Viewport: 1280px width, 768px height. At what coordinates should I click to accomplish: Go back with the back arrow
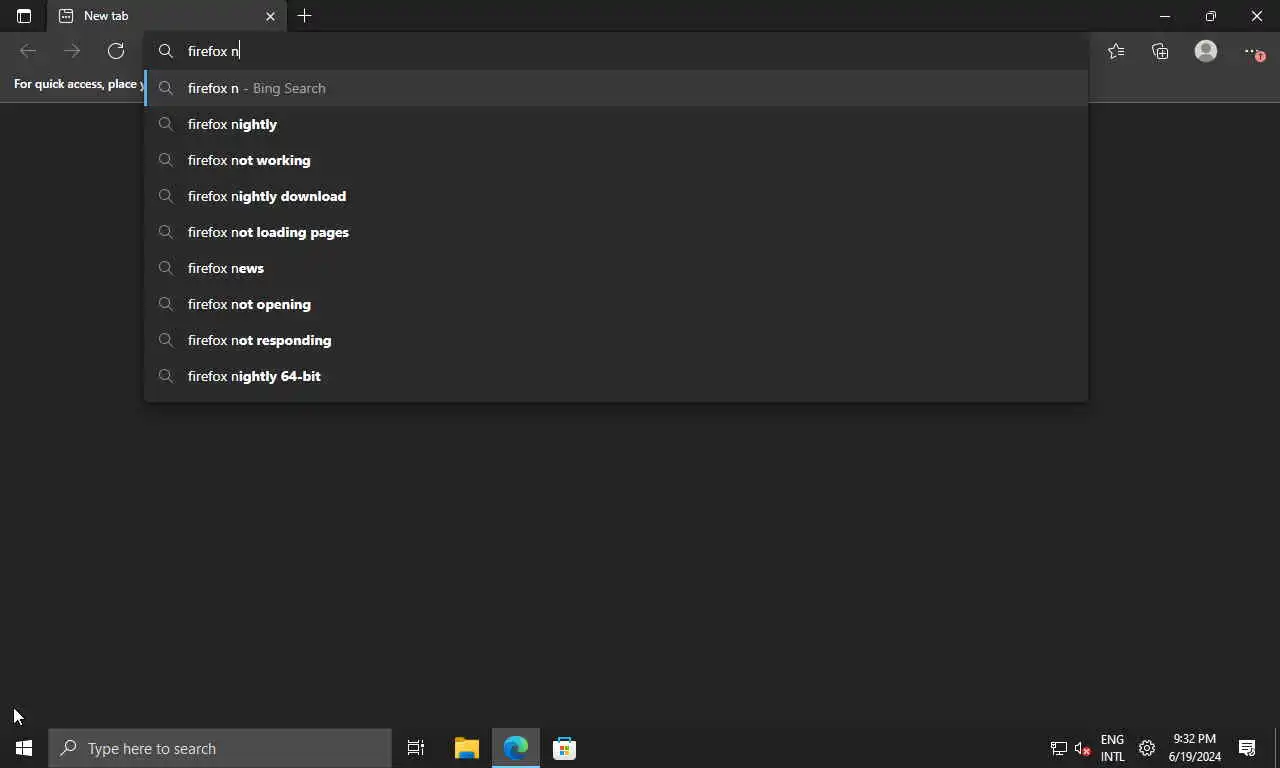(28, 51)
